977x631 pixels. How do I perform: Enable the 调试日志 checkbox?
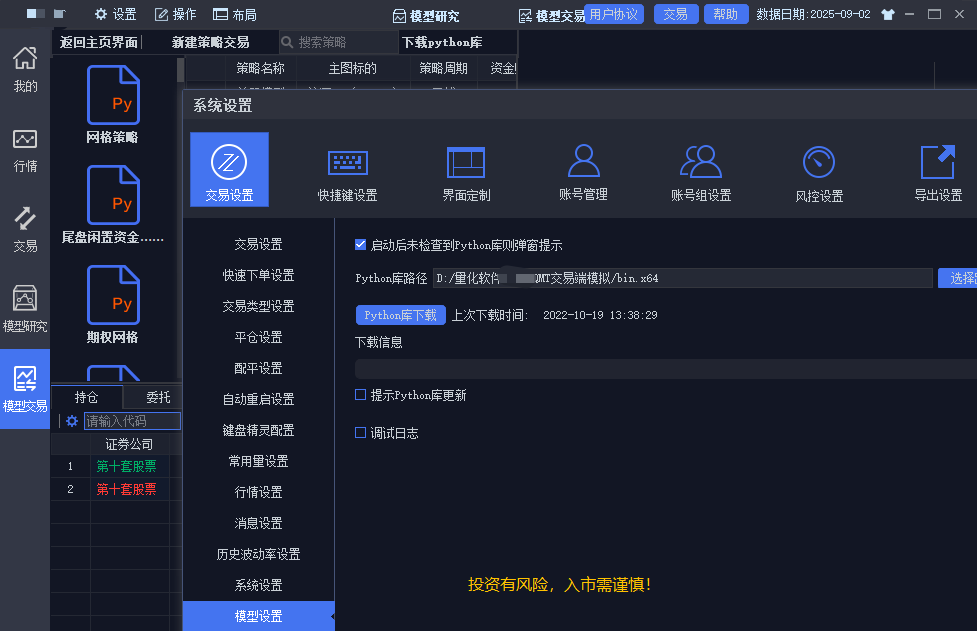tap(361, 433)
